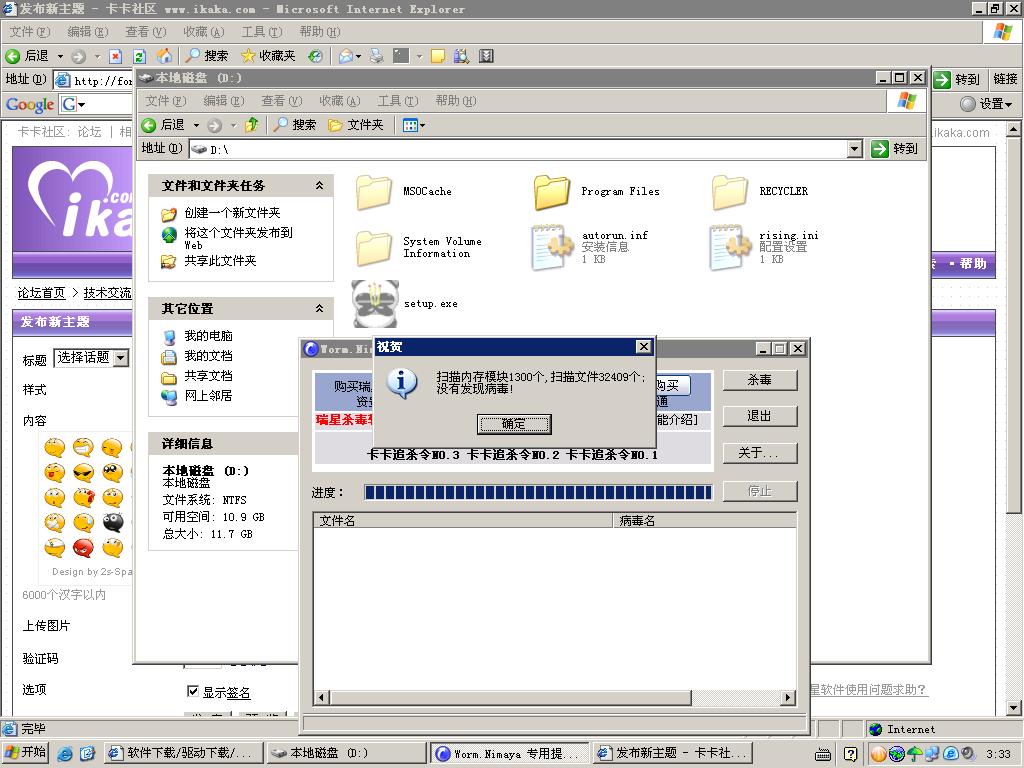Open Explorer 编辑(E) menu

pos(224,101)
